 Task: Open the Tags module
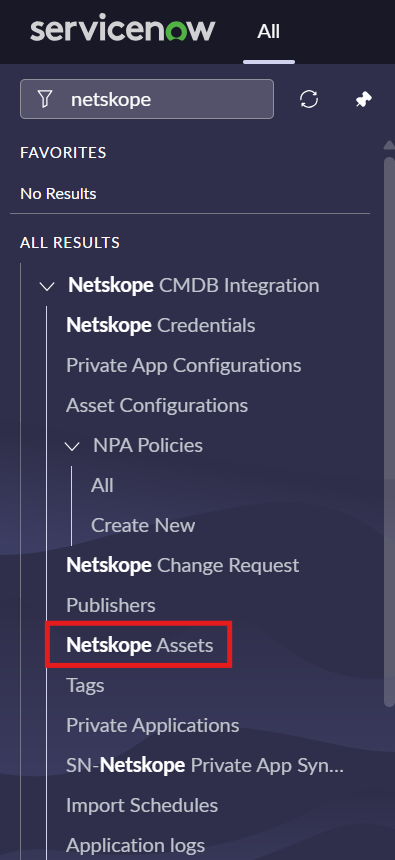pyautogui.click(x=85, y=685)
